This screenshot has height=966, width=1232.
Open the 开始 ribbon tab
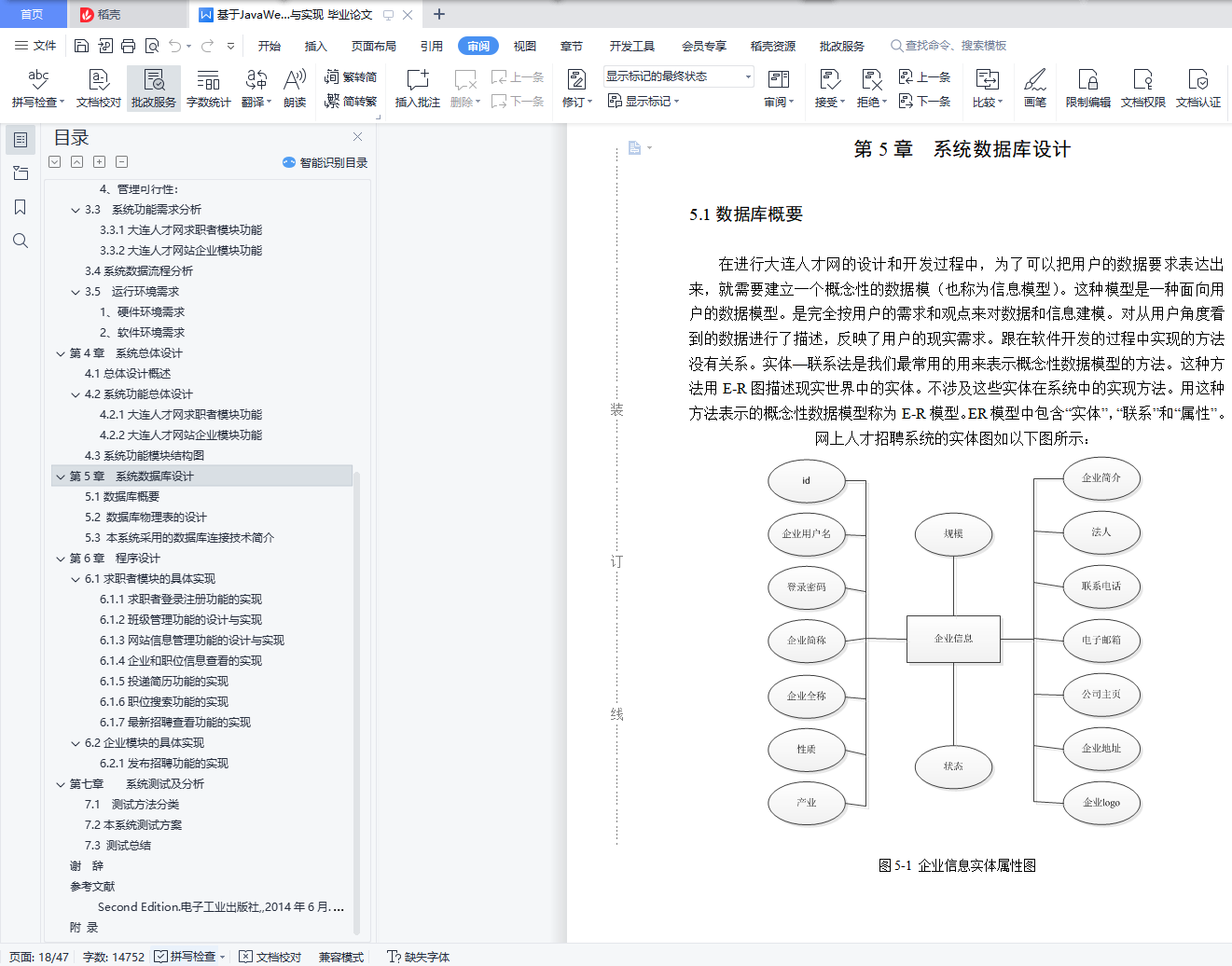pos(270,46)
